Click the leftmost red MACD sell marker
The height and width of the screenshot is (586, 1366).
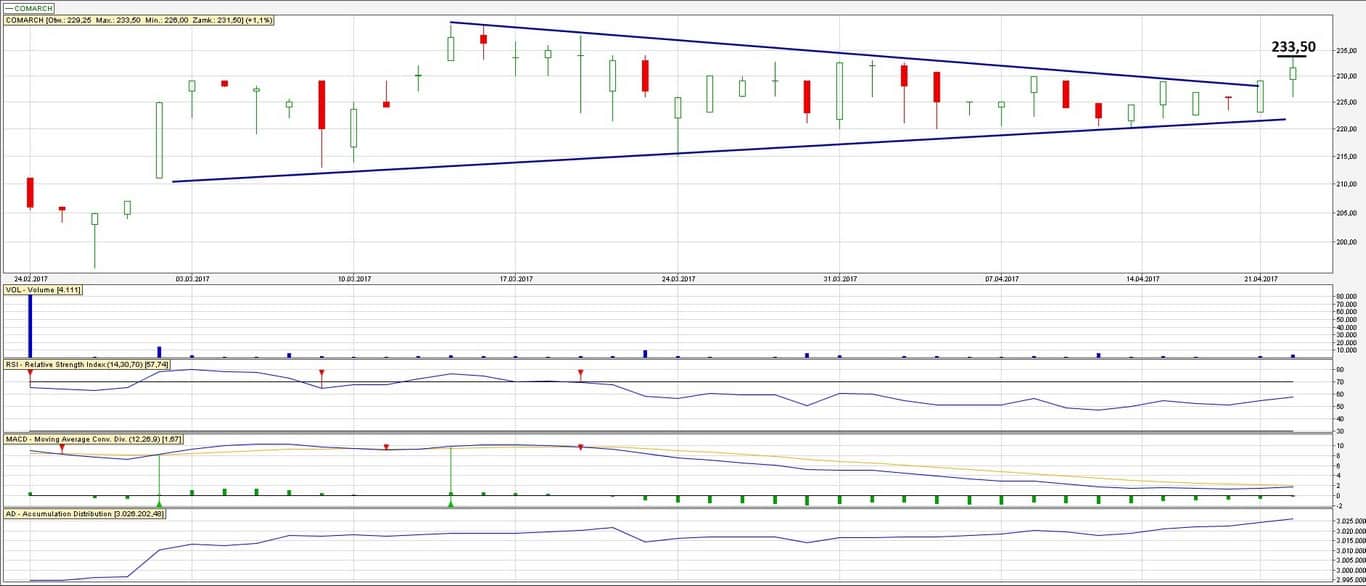(x=62, y=448)
